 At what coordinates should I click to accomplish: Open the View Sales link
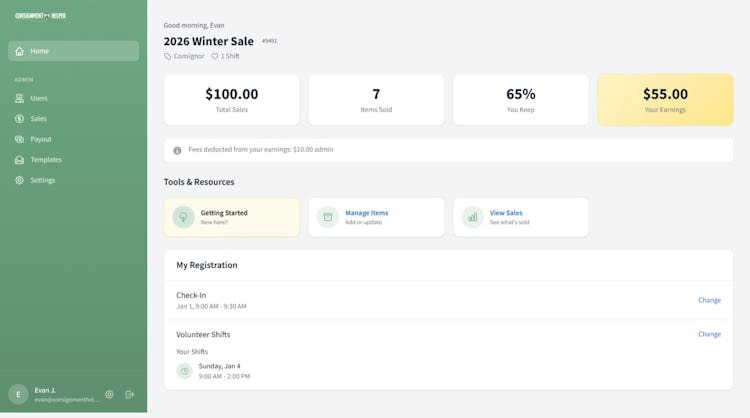(x=506, y=213)
